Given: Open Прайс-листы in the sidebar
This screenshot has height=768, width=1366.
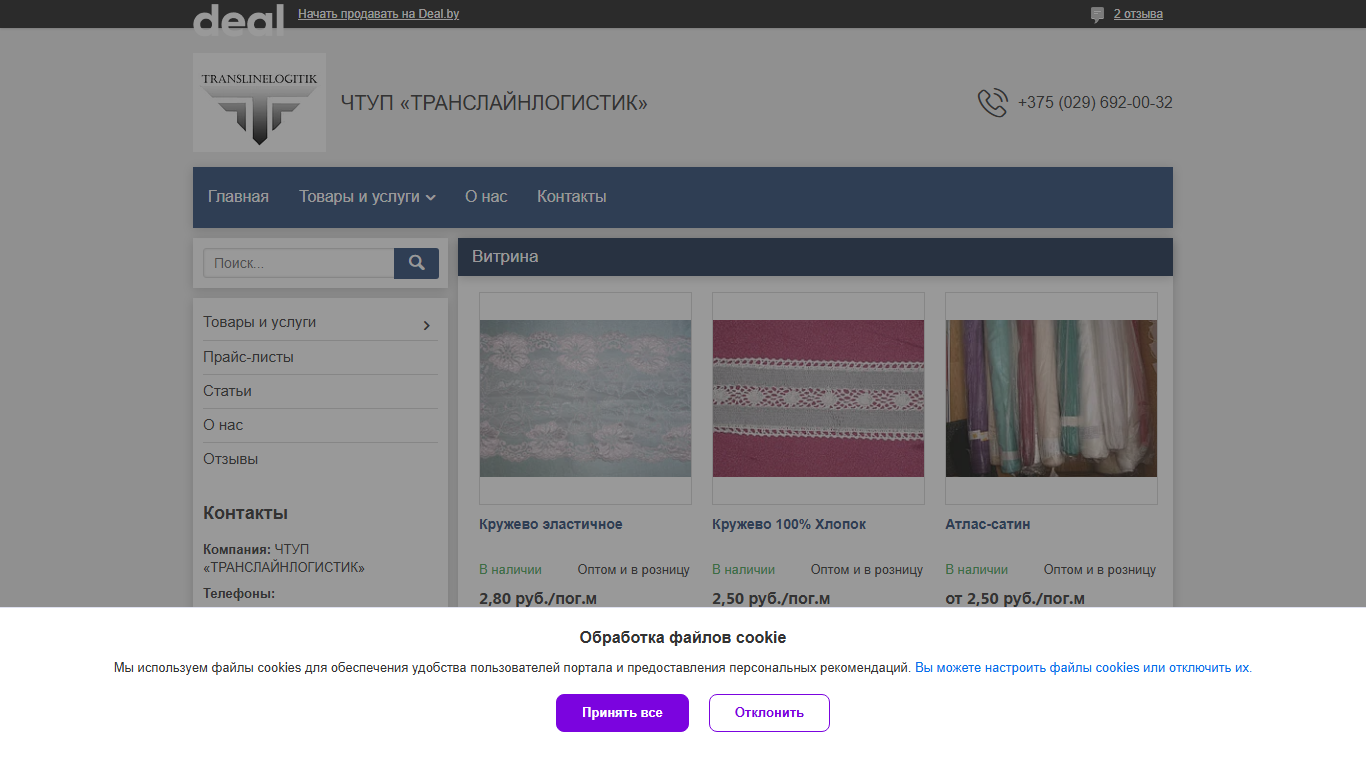Looking at the screenshot, I should [248, 357].
